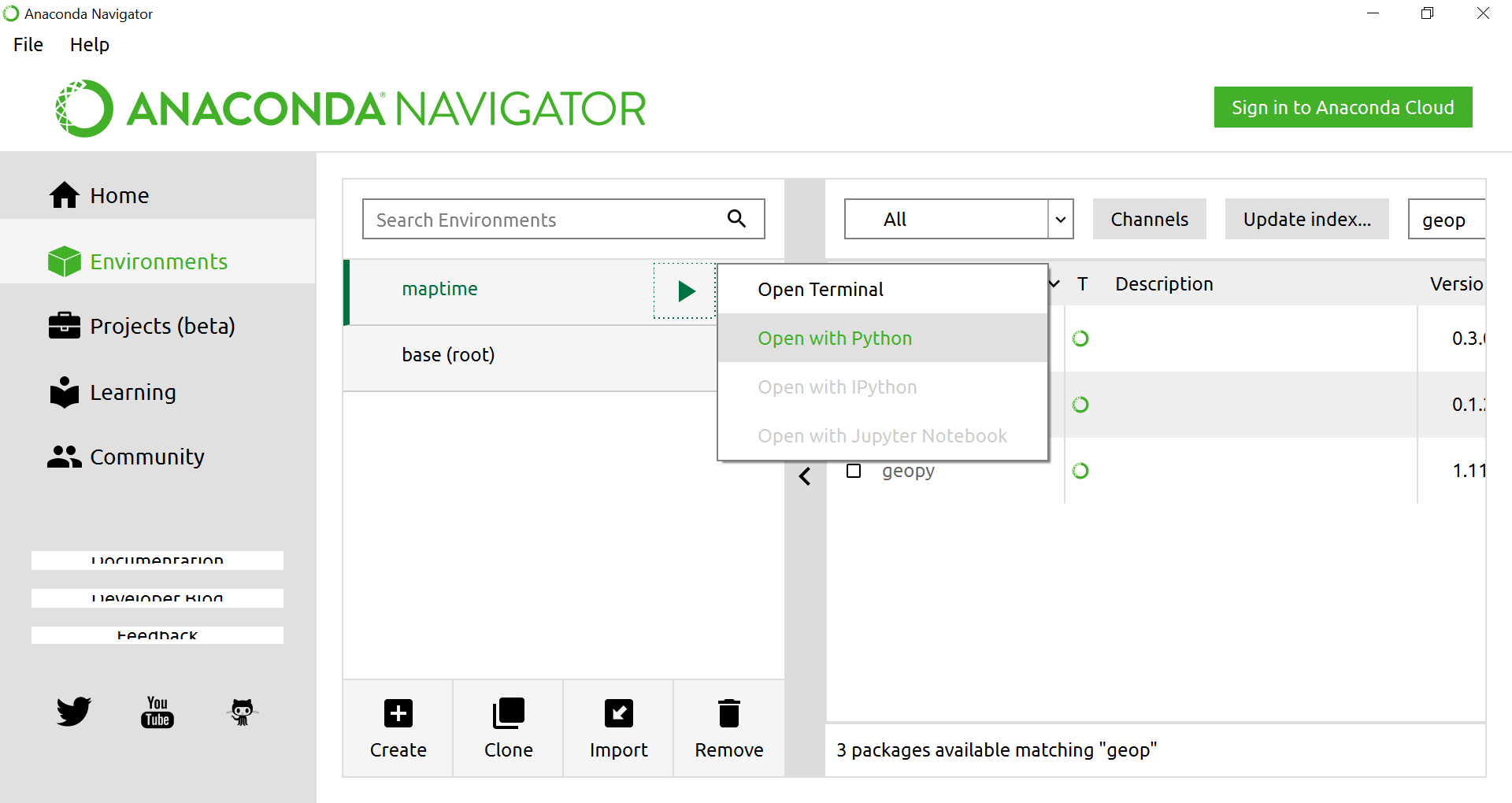
Task: Click the Anaconda Navigator window title icon
Action: tap(11, 13)
